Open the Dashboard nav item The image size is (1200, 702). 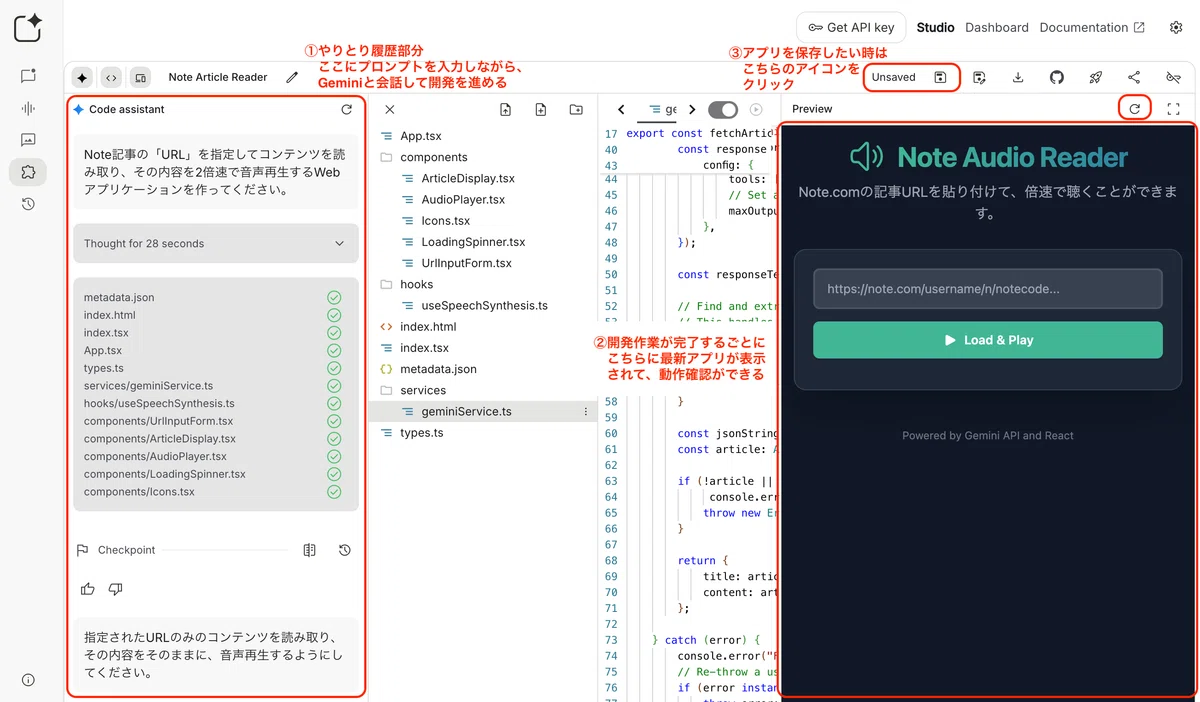point(997,27)
